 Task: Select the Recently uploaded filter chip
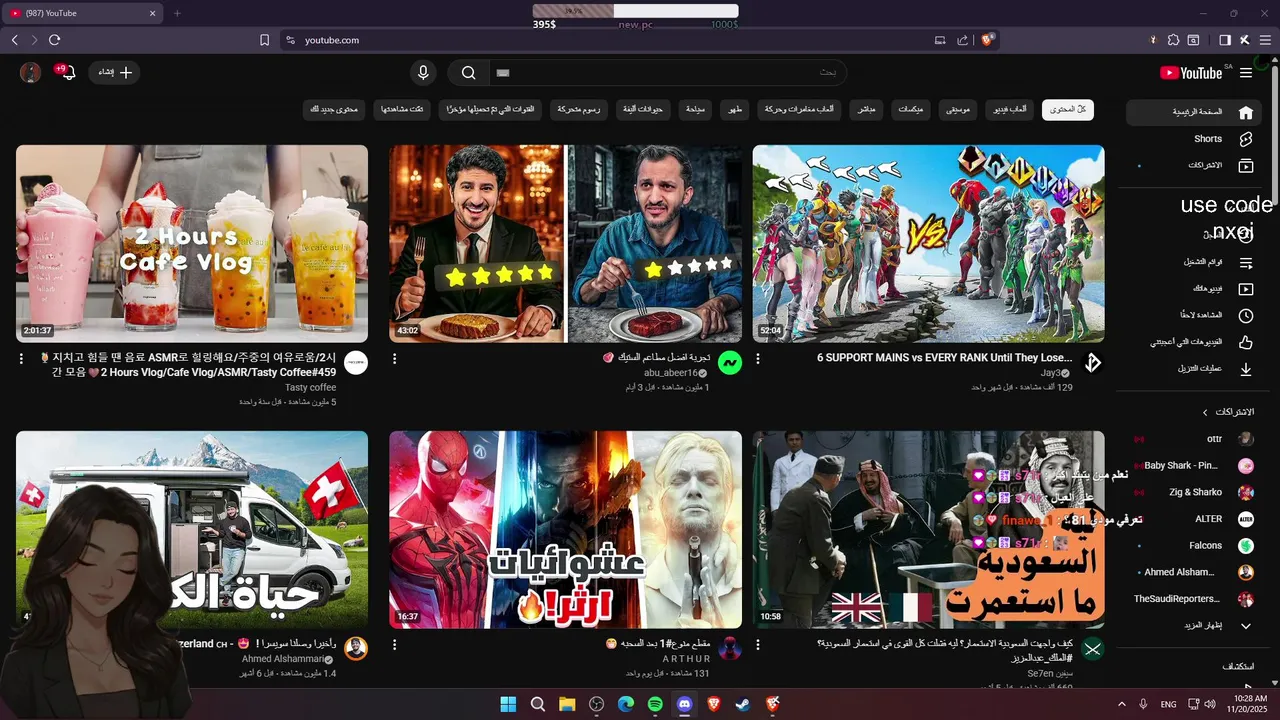(x=489, y=109)
